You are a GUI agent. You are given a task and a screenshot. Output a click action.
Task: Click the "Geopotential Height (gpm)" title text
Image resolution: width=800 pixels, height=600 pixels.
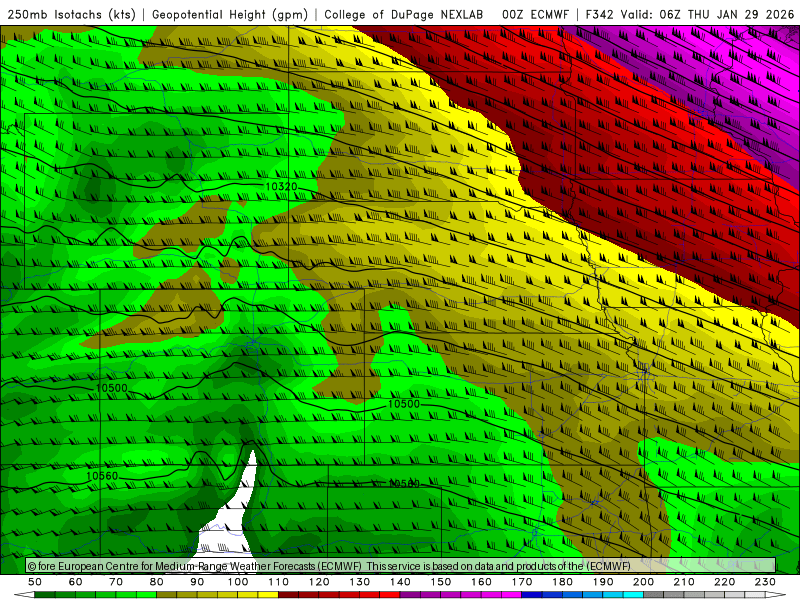click(x=230, y=14)
